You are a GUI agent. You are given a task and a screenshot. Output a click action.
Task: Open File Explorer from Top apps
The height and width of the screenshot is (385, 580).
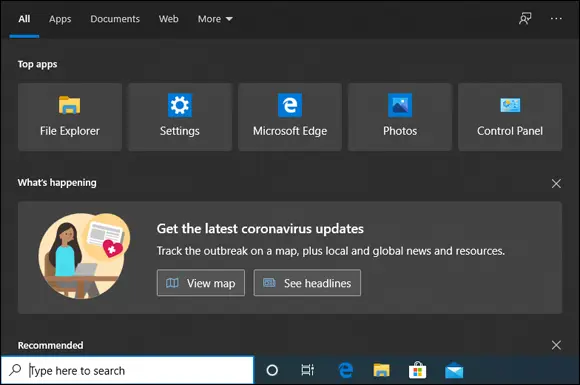pos(70,117)
